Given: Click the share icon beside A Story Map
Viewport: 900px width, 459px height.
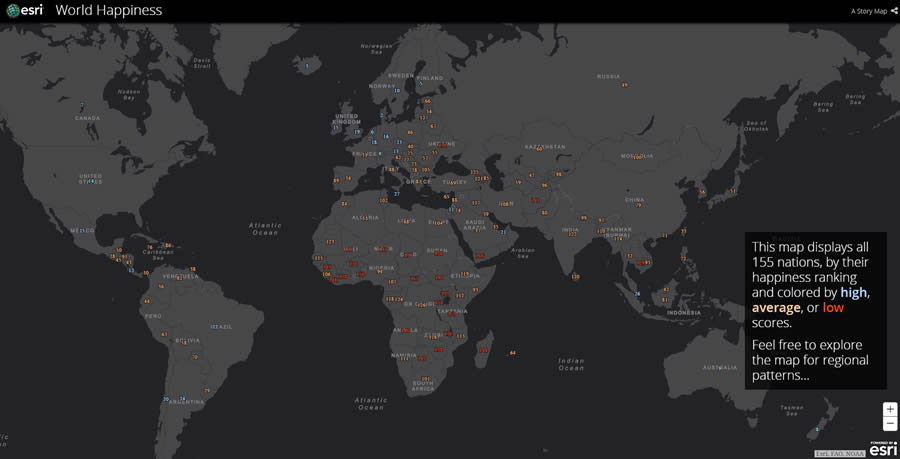Looking at the screenshot, I should 894,11.
